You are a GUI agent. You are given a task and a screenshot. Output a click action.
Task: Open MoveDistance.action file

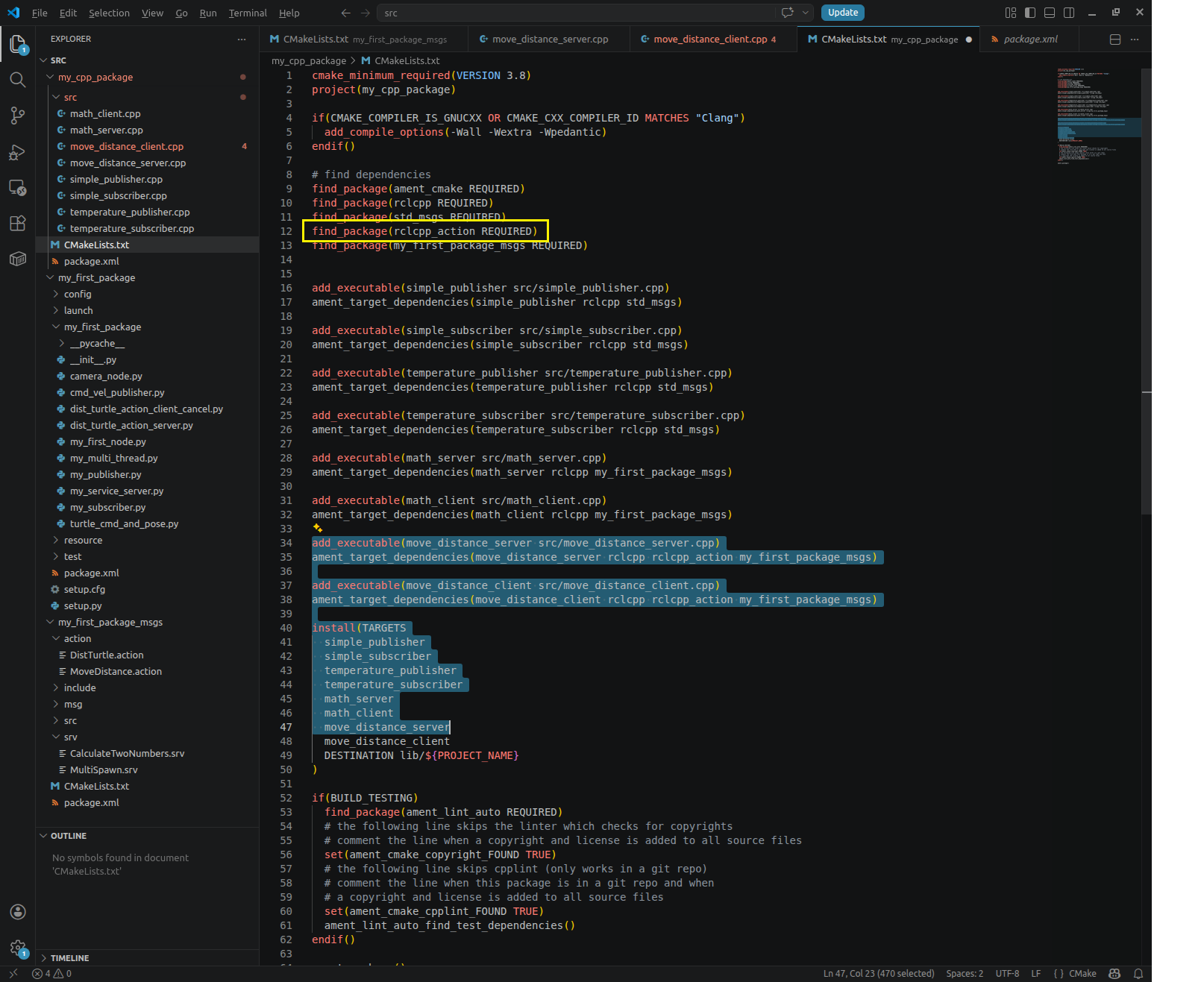(116, 672)
